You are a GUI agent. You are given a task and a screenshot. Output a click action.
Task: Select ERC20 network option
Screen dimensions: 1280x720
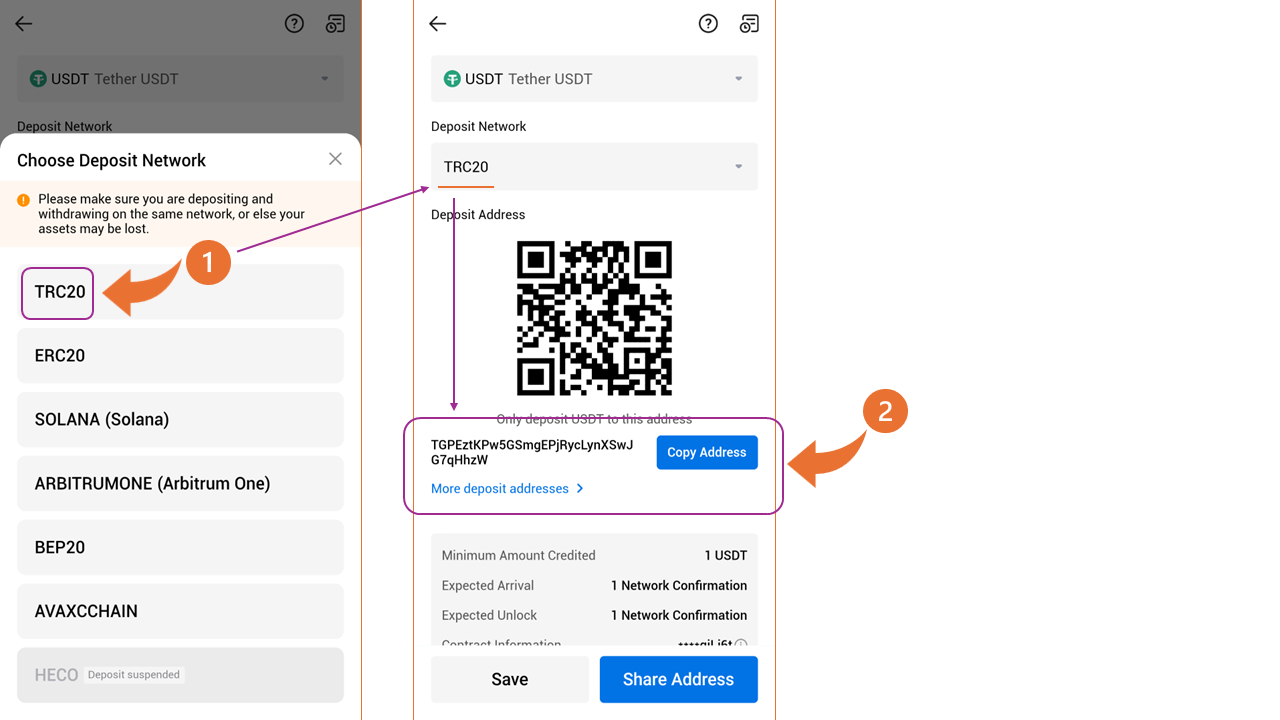coord(180,356)
